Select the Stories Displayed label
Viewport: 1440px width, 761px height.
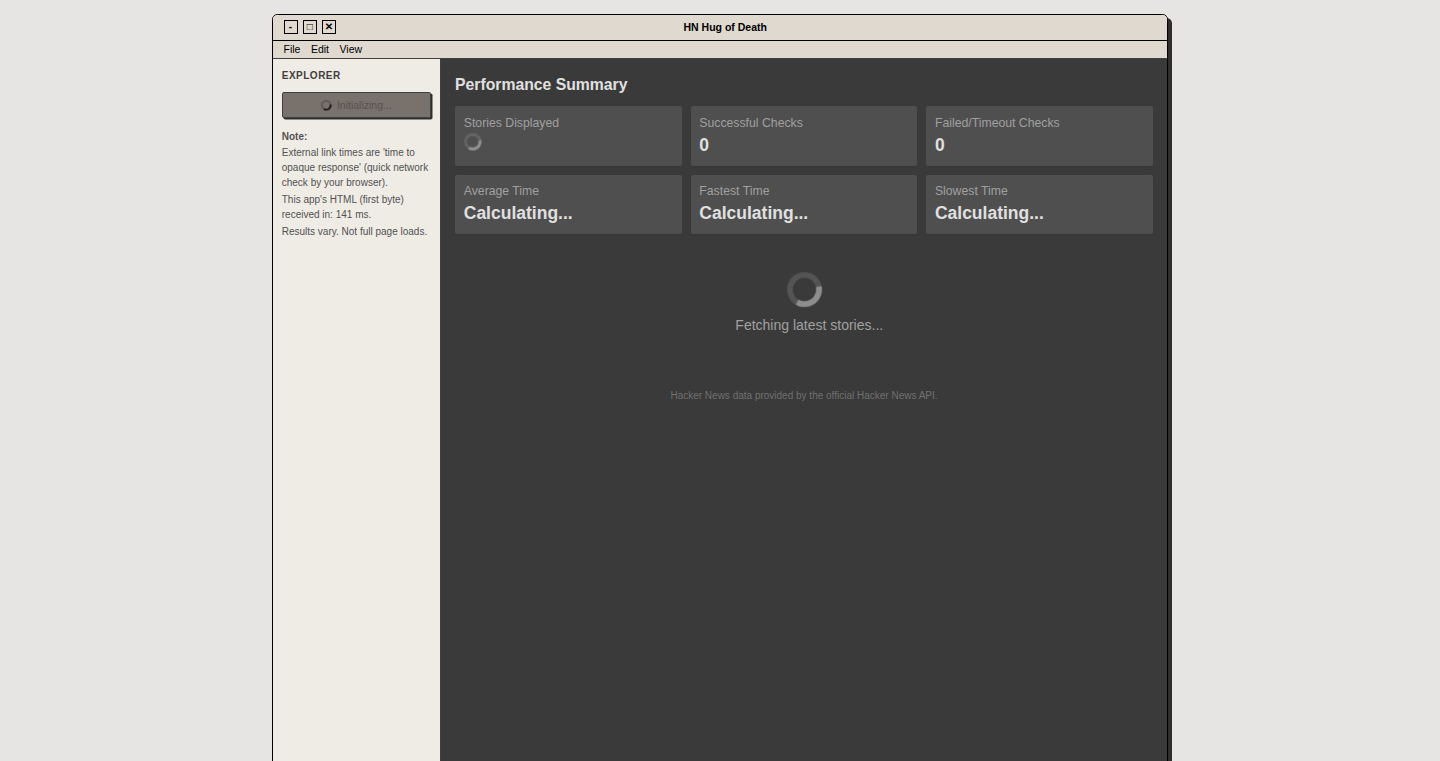[x=511, y=123]
